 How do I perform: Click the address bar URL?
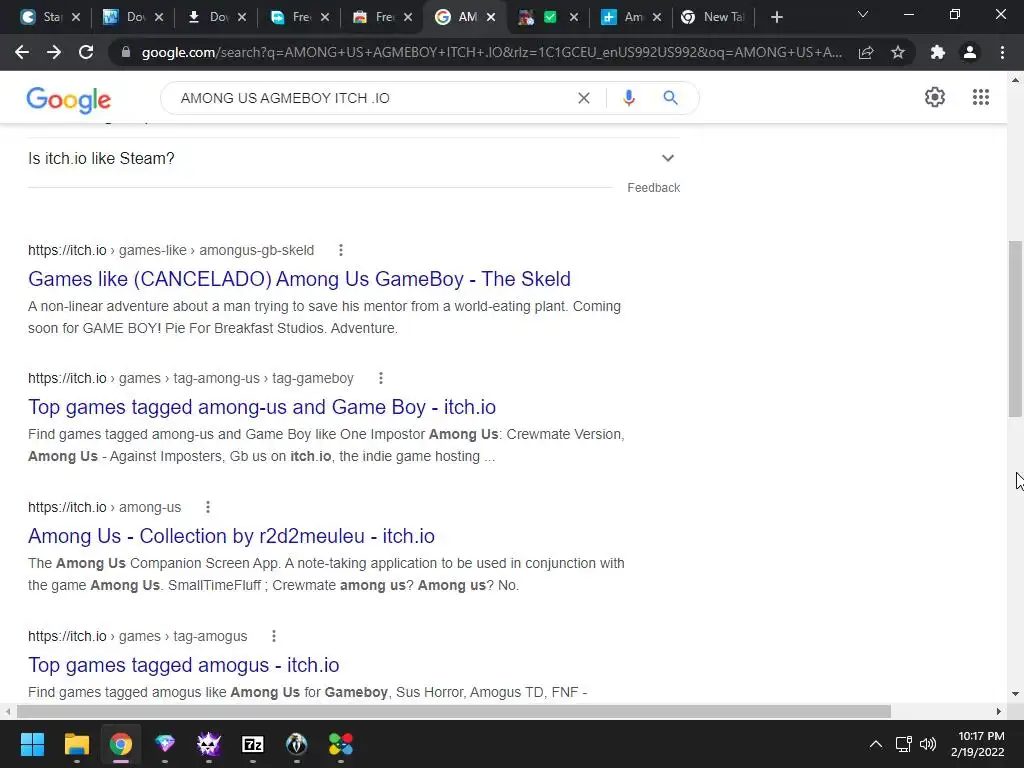tap(491, 52)
